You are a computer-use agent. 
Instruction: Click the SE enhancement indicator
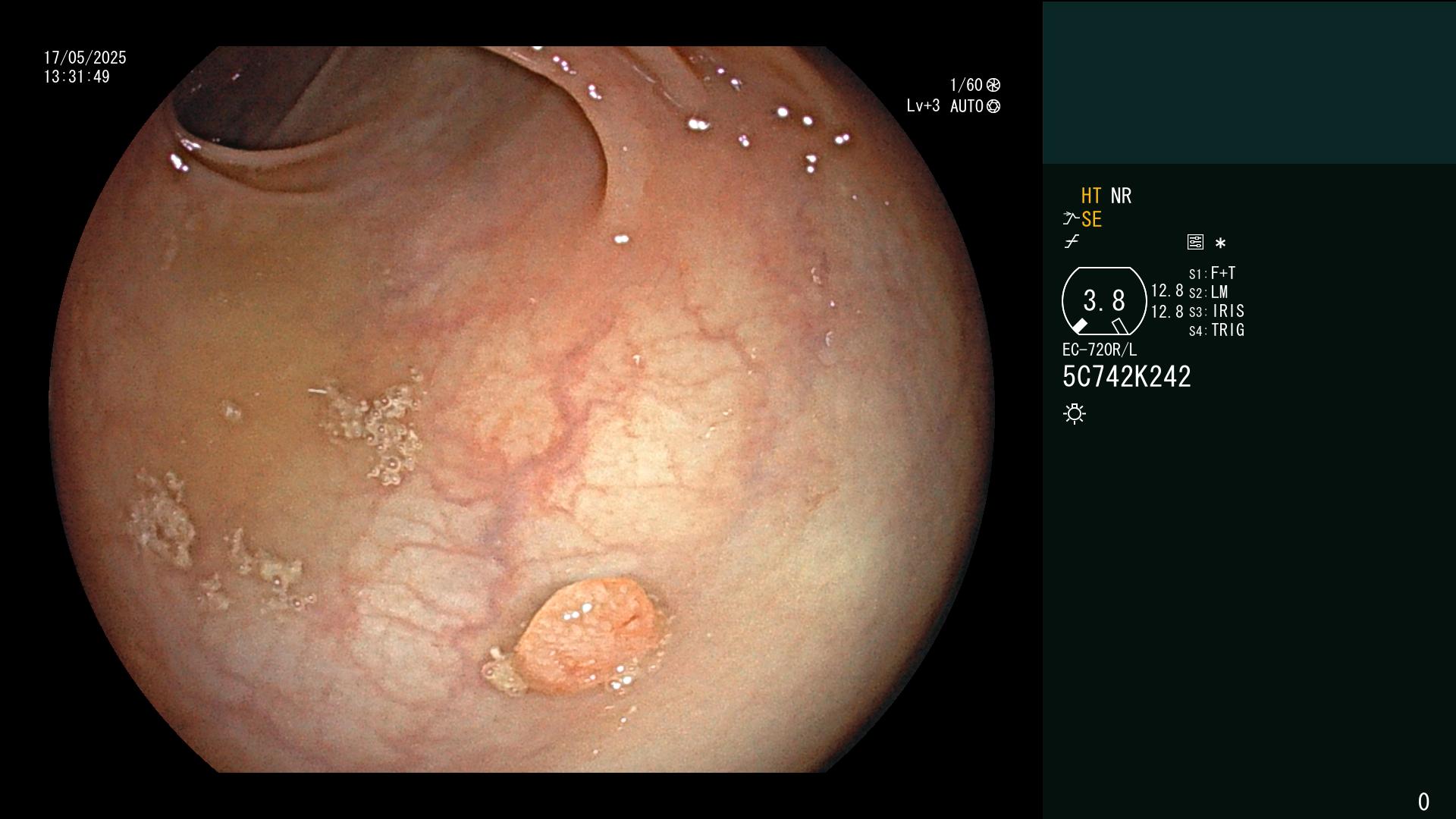point(1091,219)
